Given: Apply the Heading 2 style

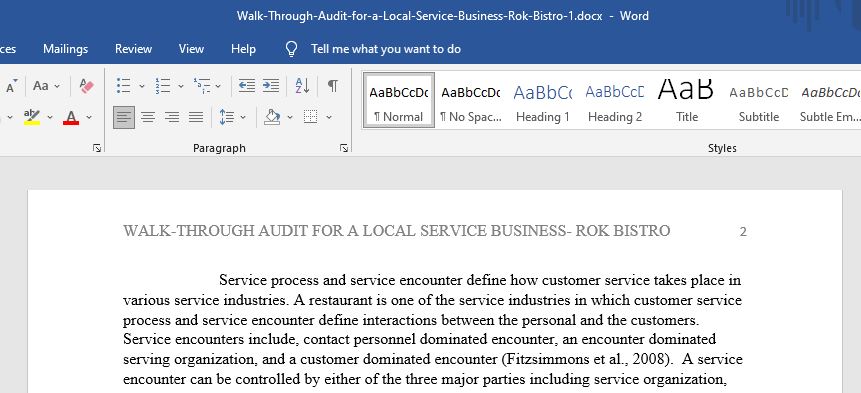Looking at the screenshot, I should [x=614, y=100].
